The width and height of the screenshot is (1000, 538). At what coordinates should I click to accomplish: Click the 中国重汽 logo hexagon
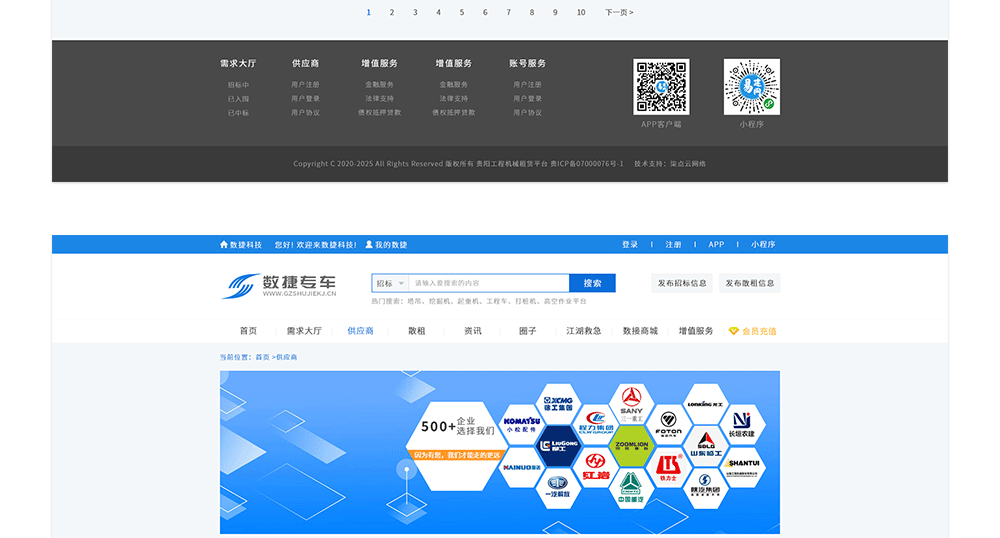[x=631, y=488]
